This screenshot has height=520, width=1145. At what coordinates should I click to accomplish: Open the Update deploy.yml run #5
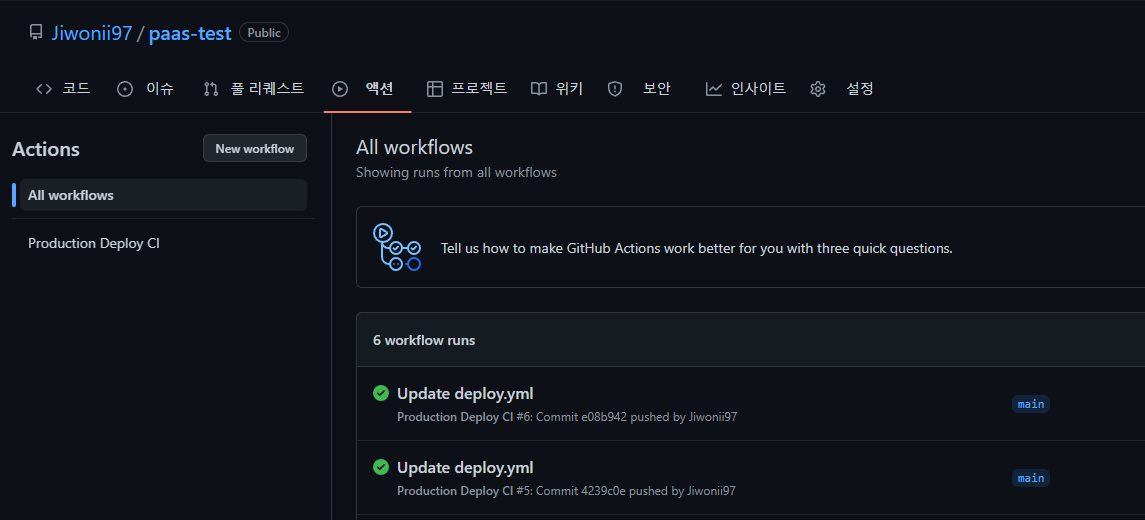click(465, 467)
